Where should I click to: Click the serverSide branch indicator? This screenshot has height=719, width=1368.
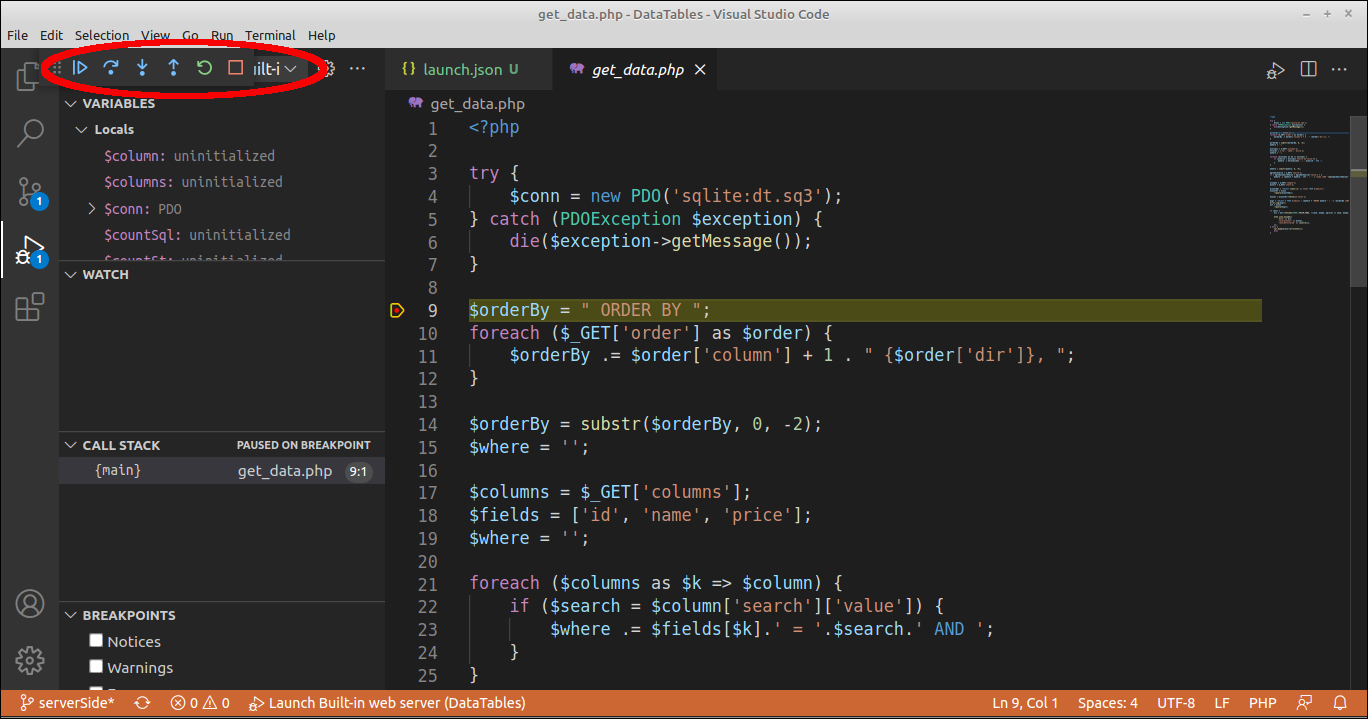pyautogui.click(x=66, y=703)
